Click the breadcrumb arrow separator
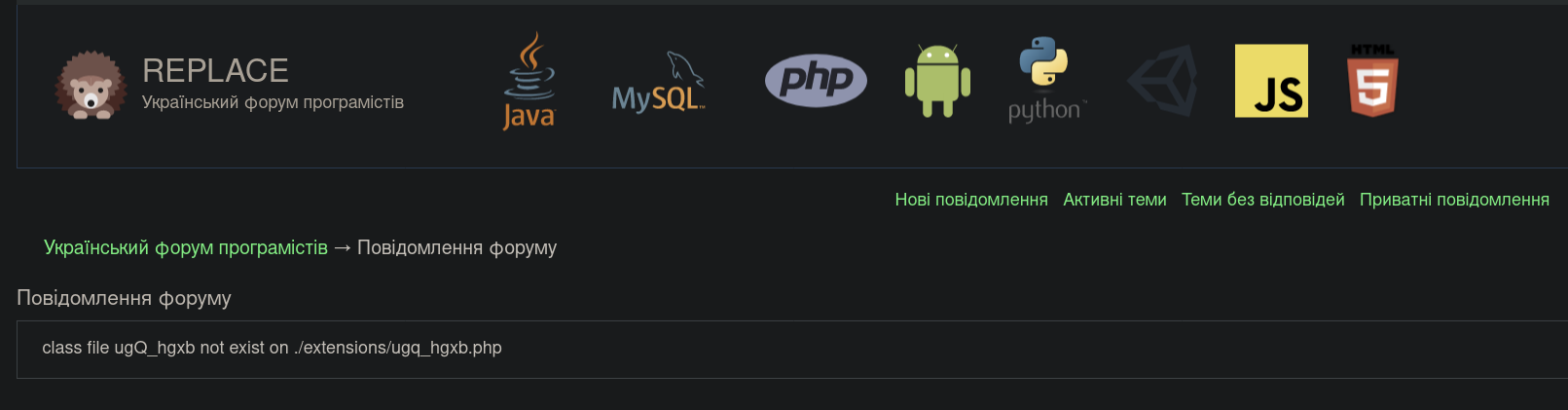This screenshot has height=410, width=1568. (343, 247)
